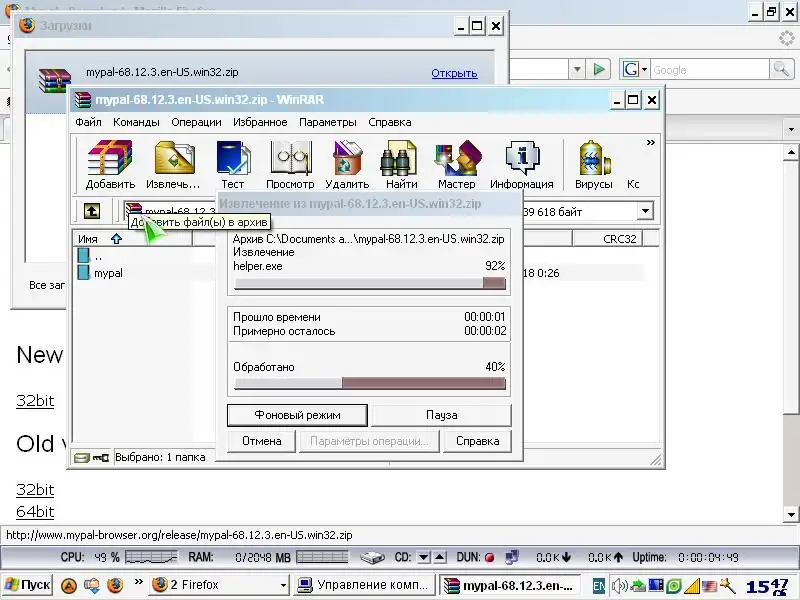Viewport: 800px width, 600px height.
Task: Click Фоновый режим button
Action: click(x=297, y=415)
